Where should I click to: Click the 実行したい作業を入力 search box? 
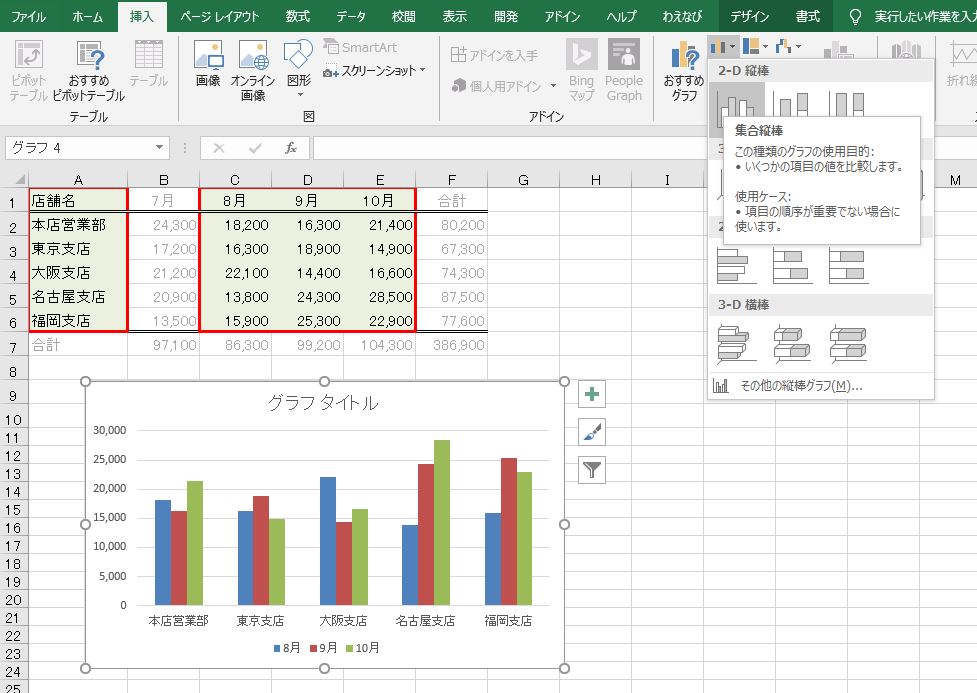925,16
